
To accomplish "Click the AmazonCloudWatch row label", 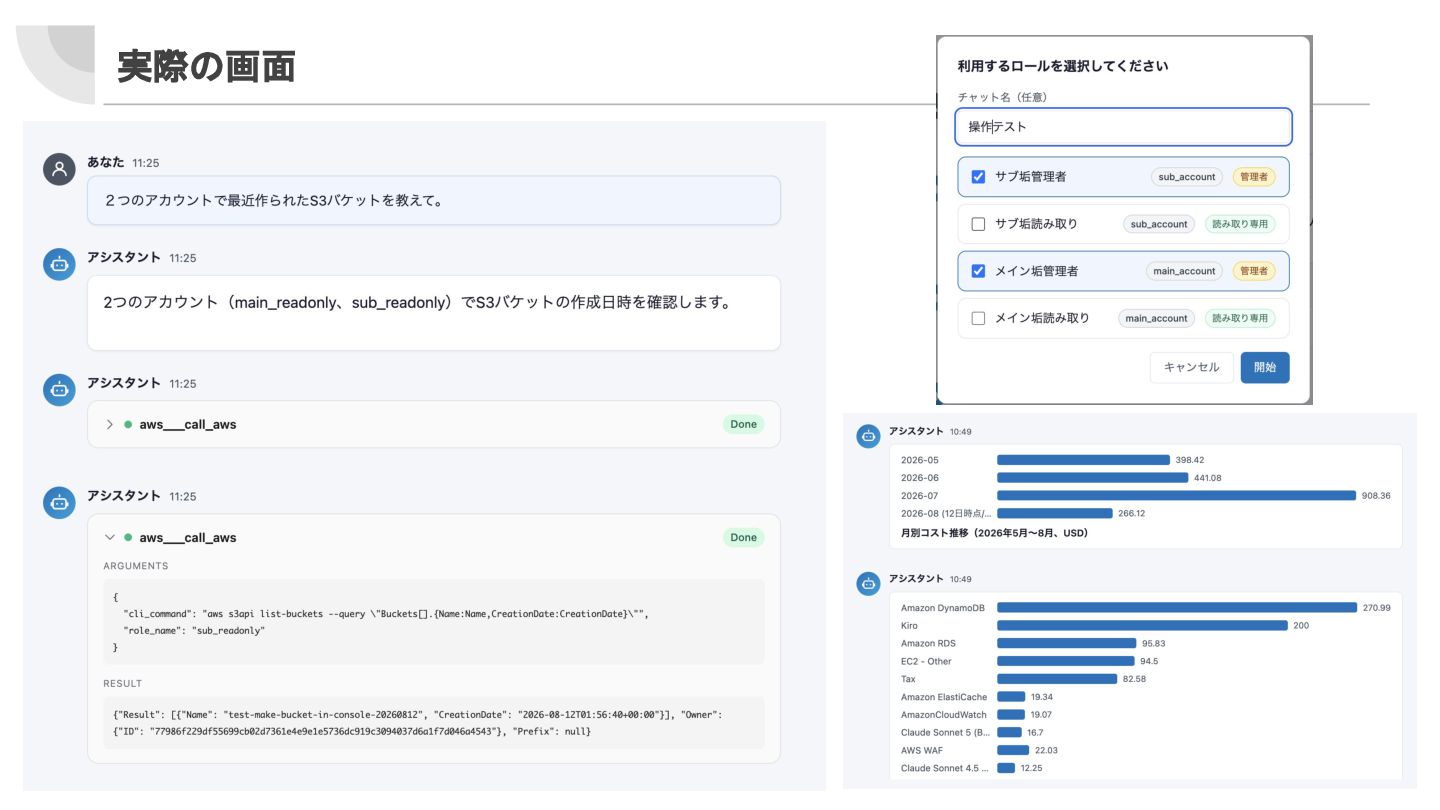I will [x=944, y=715].
